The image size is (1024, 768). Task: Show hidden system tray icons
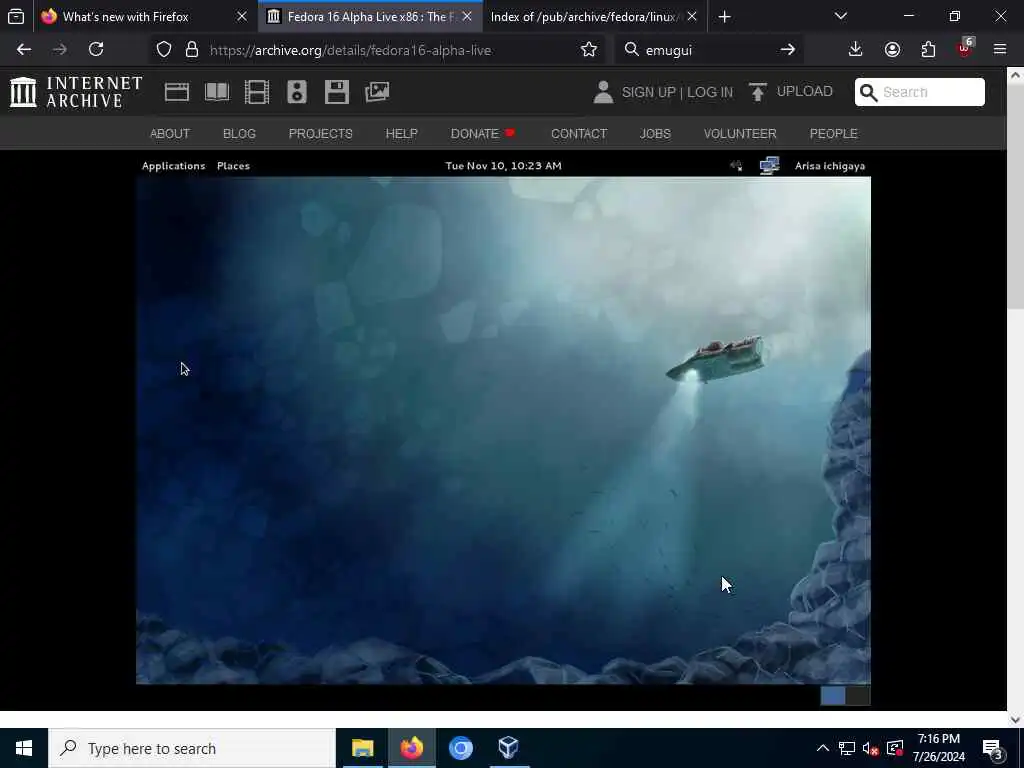pos(823,748)
